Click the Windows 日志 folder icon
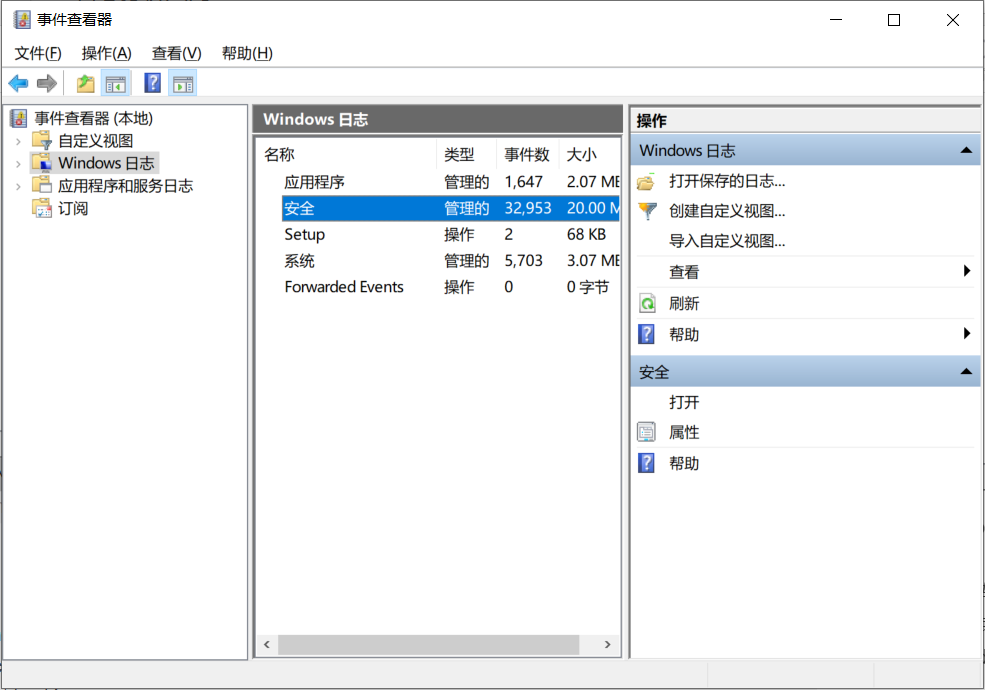 42,163
